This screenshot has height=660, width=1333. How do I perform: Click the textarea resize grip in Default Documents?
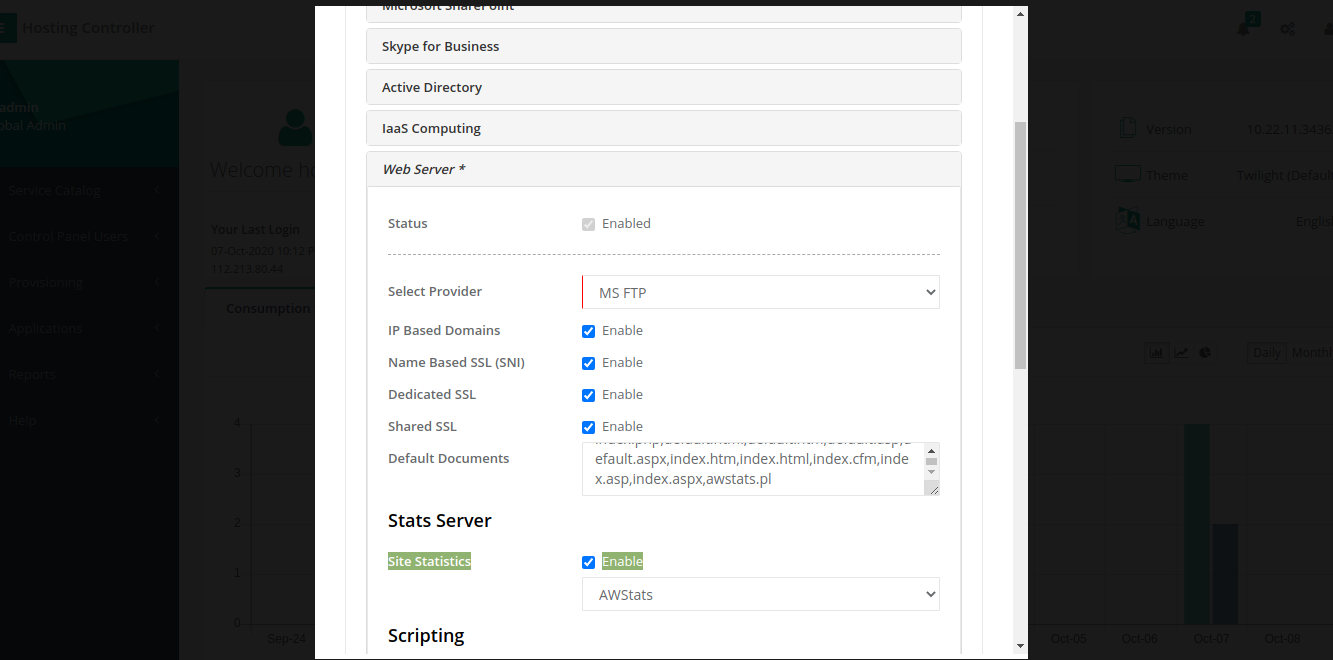coord(932,488)
